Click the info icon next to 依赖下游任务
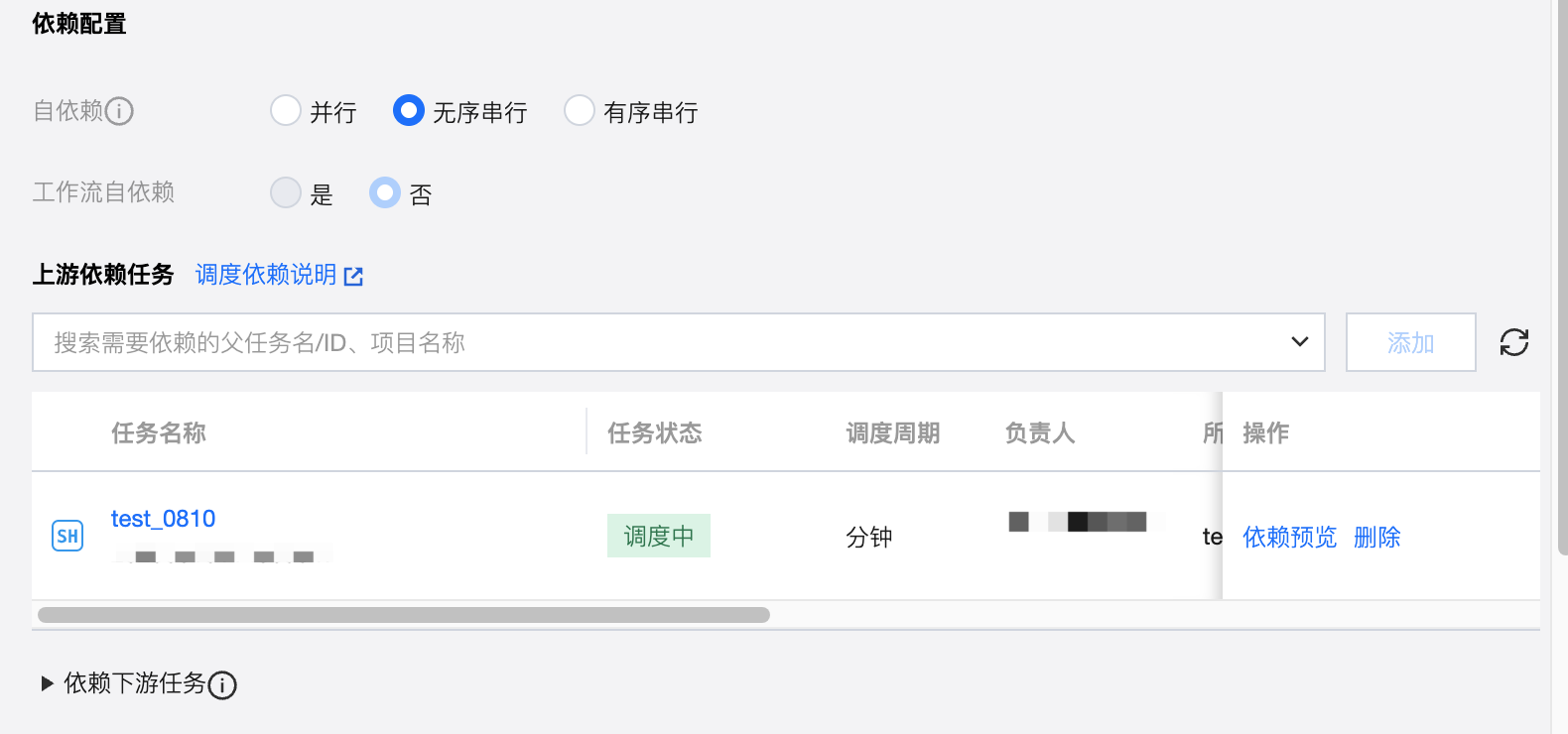1568x734 pixels. coord(222,685)
